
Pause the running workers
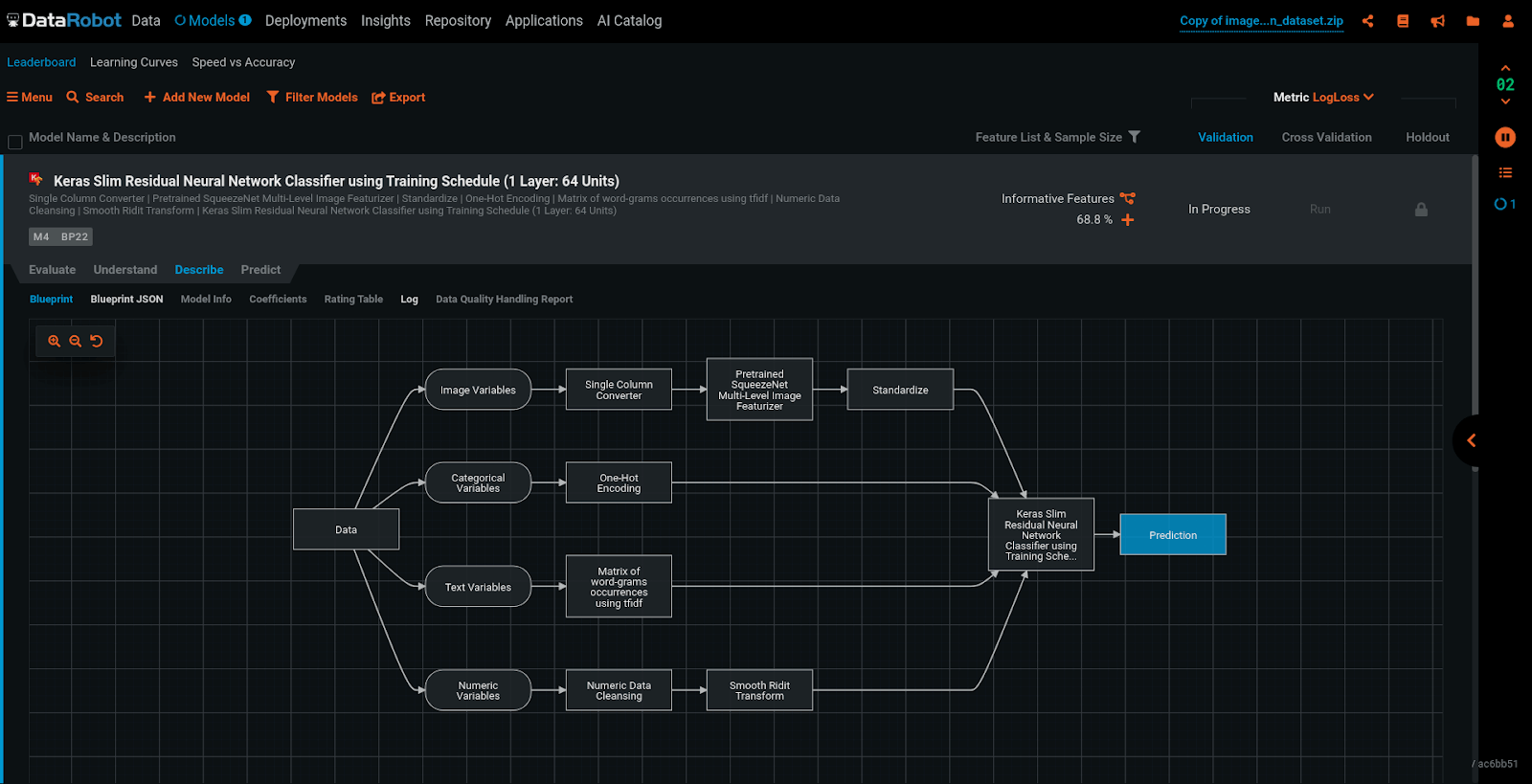click(x=1505, y=138)
